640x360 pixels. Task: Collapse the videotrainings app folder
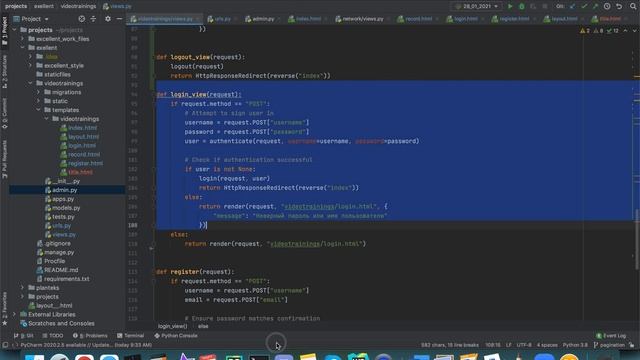click(30, 83)
